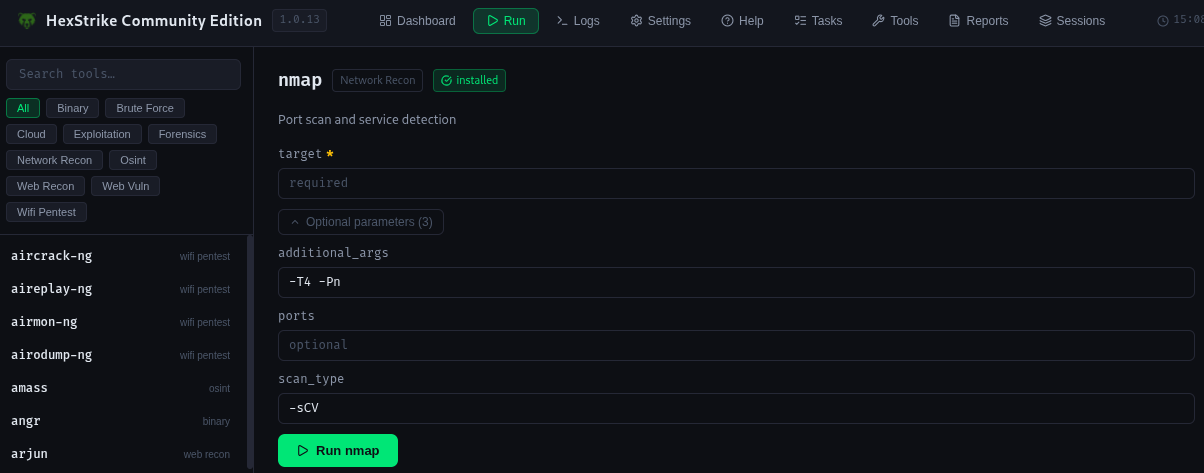Filter tools by Exploitation category
This screenshot has width=1204, height=473.
(102, 134)
